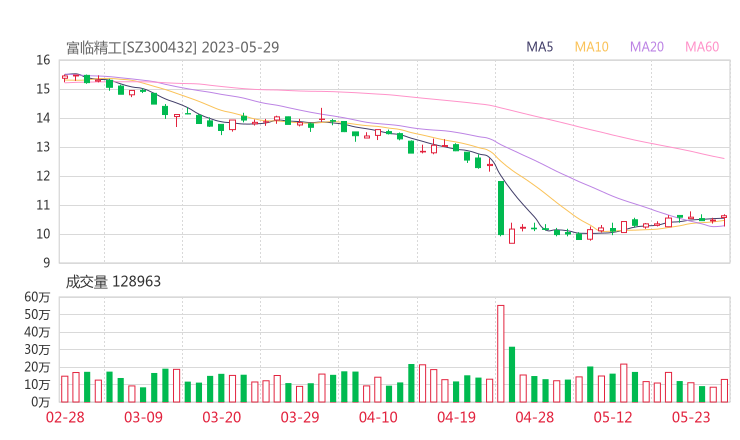Viewport: 740px width, 440px height.
Task: Click the 03-20 date label
Action: (x=222, y=417)
